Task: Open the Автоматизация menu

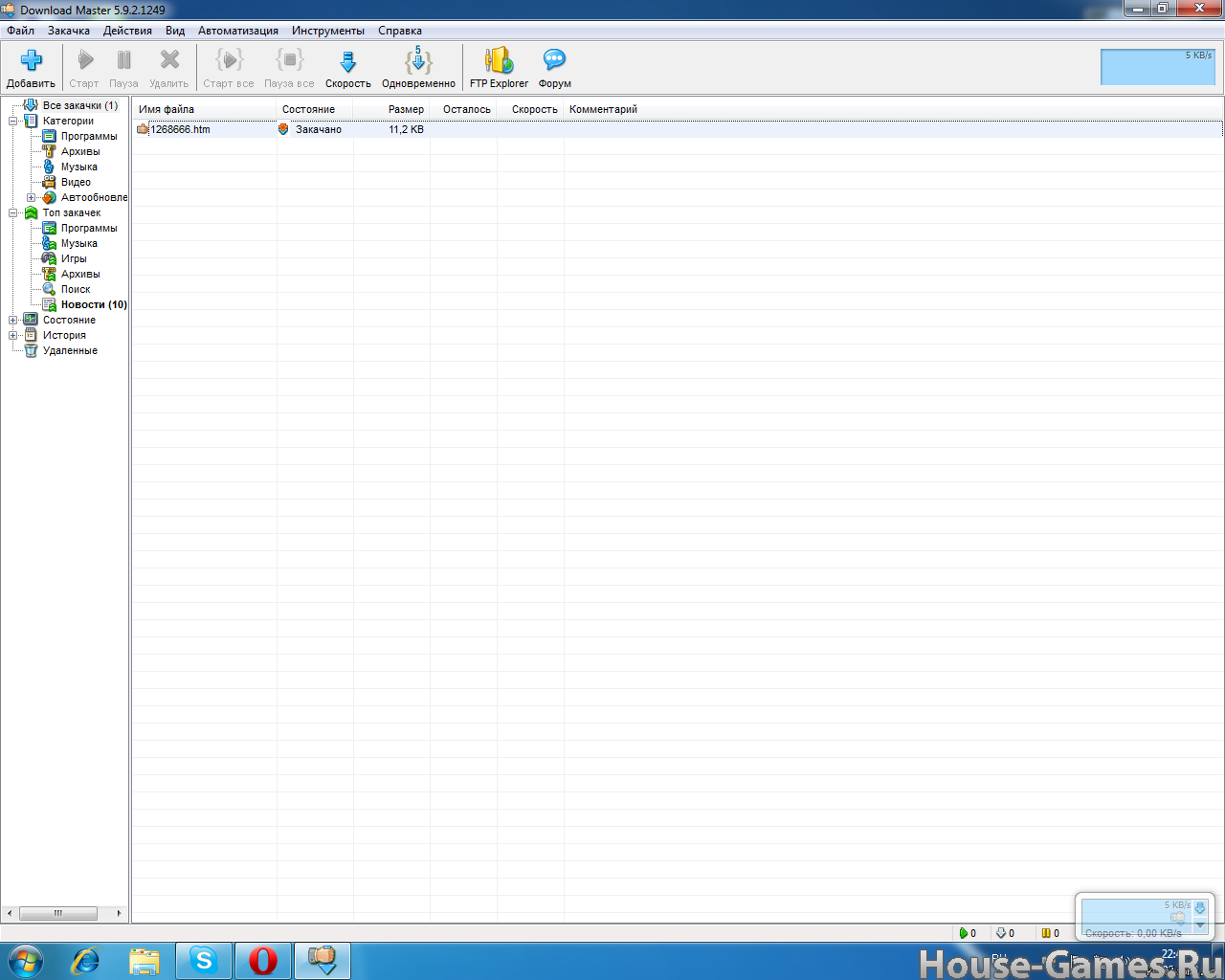Action: click(238, 31)
